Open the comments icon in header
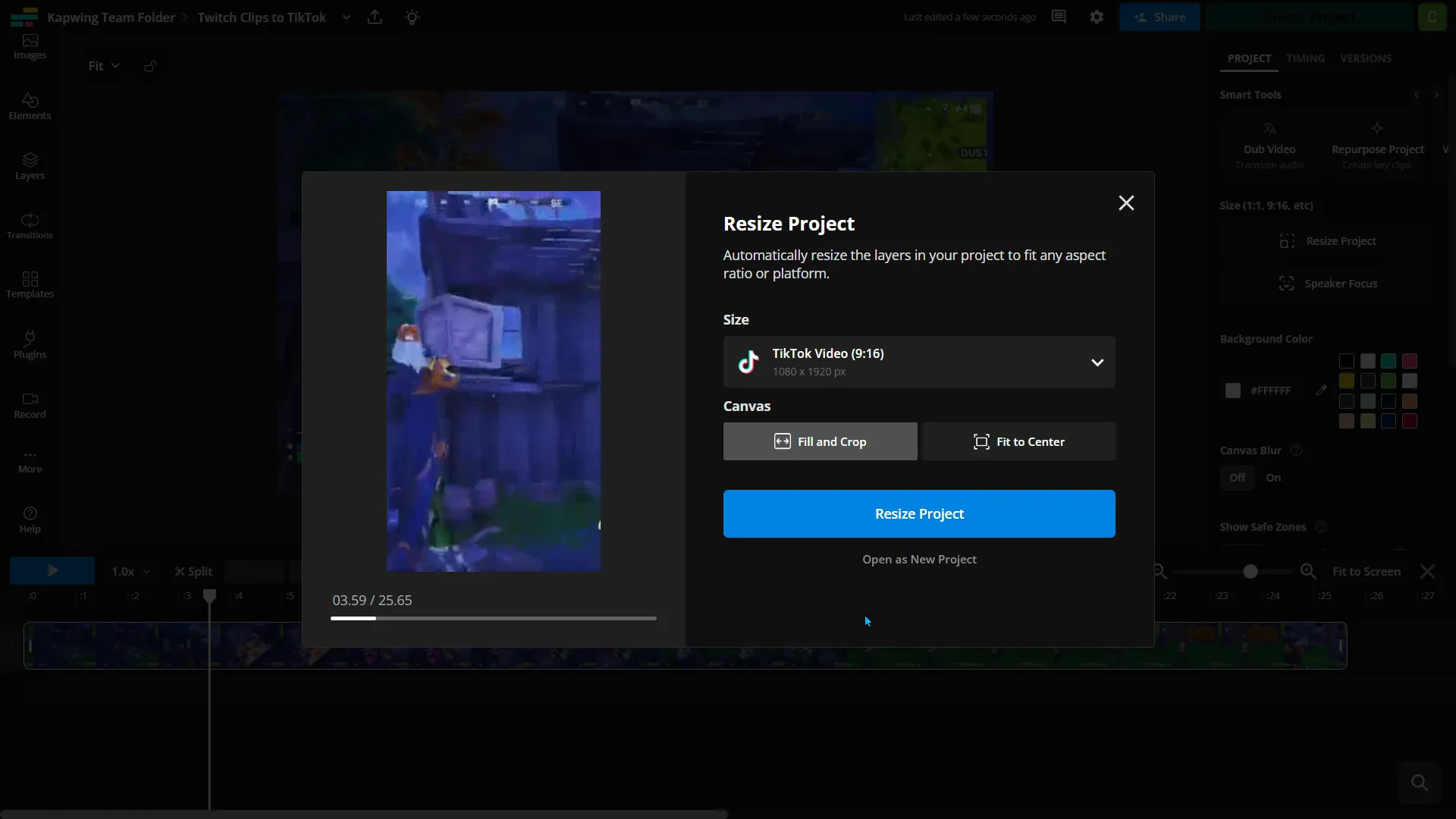The width and height of the screenshot is (1456, 819). [1059, 17]
